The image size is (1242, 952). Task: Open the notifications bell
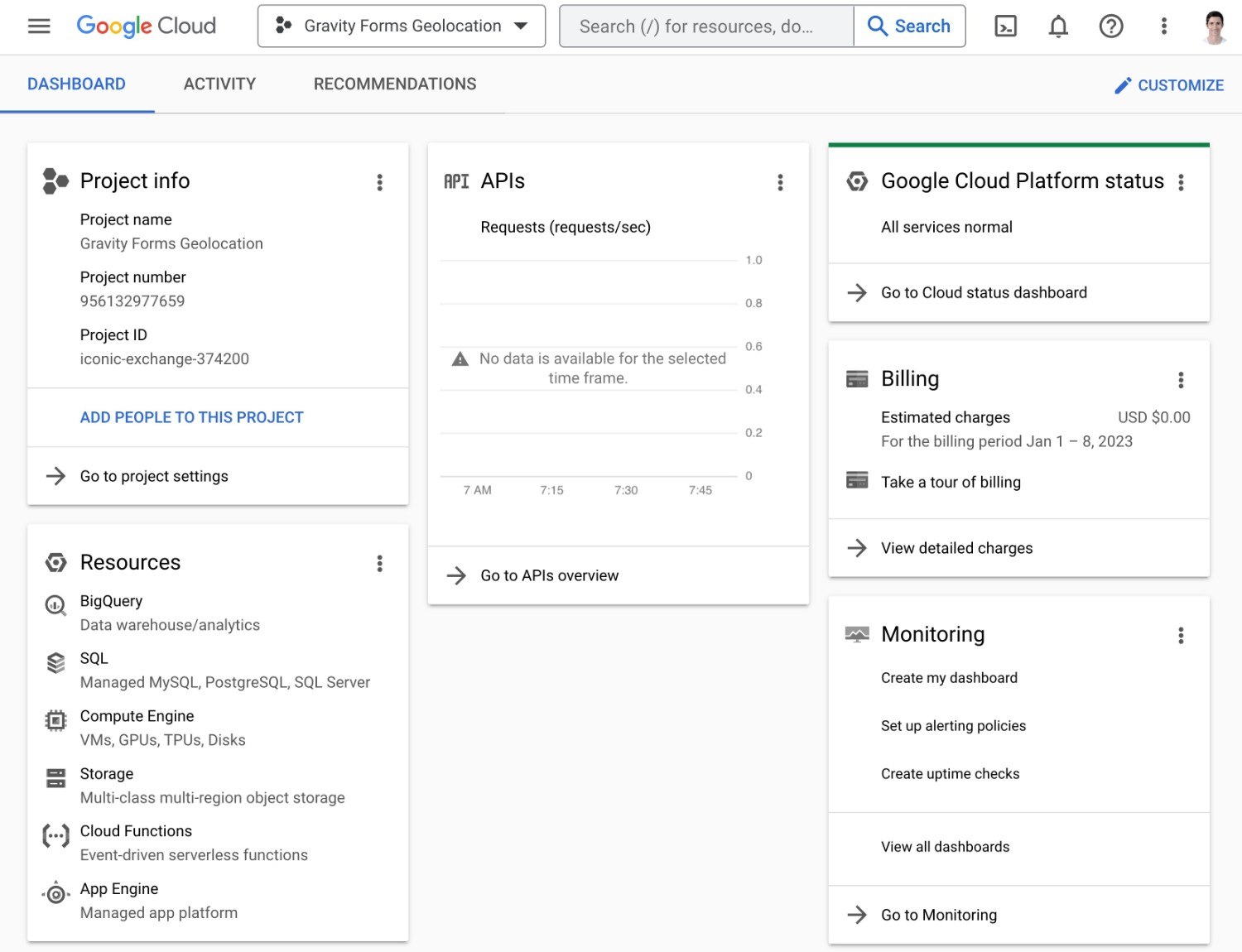(x=1057, y=26)
